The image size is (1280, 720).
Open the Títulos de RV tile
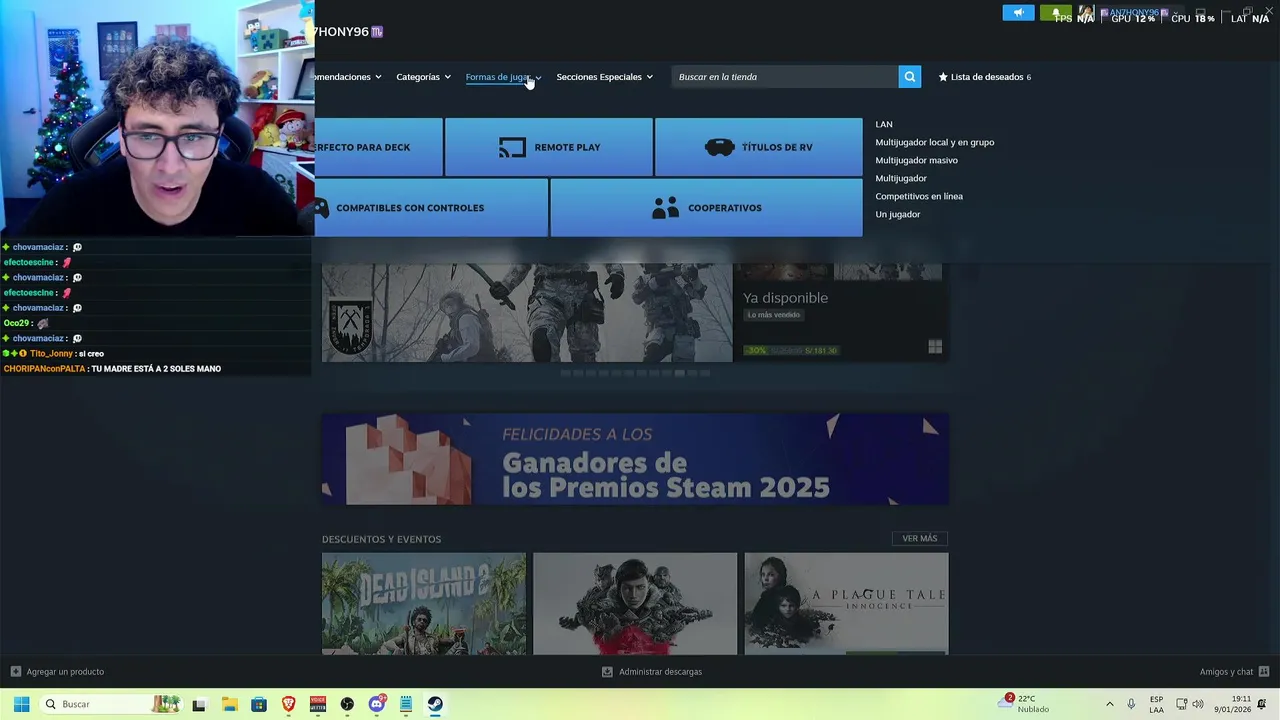pos(758,147)
